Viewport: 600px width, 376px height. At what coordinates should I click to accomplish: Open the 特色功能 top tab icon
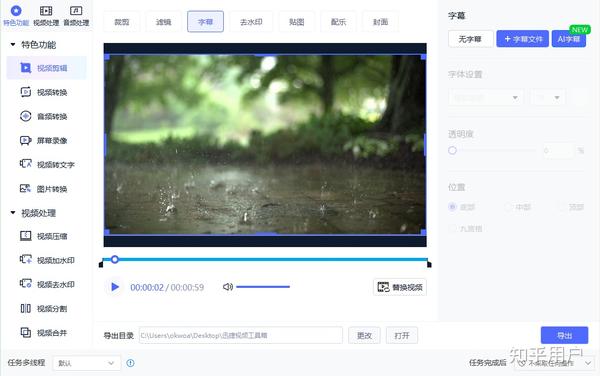(16, 10)
